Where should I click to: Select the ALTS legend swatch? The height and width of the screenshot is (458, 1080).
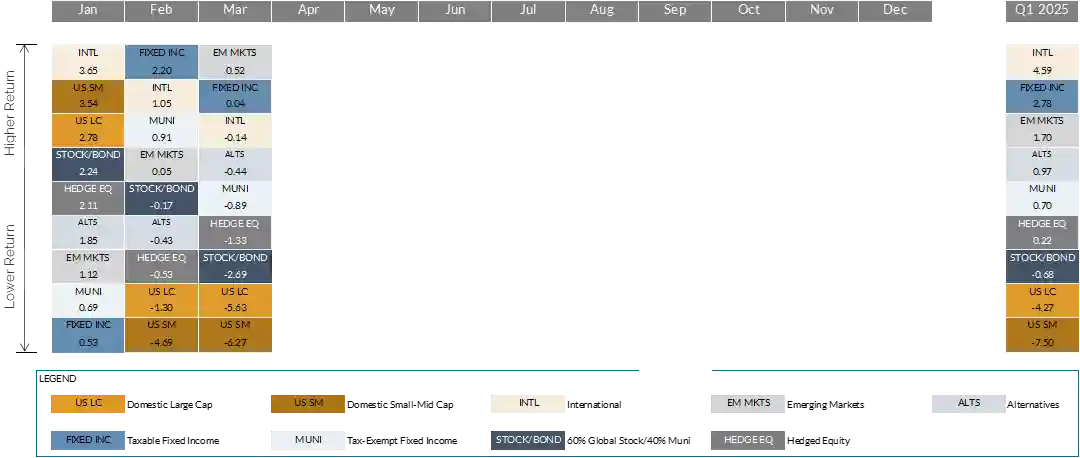(x=968, y=403)
